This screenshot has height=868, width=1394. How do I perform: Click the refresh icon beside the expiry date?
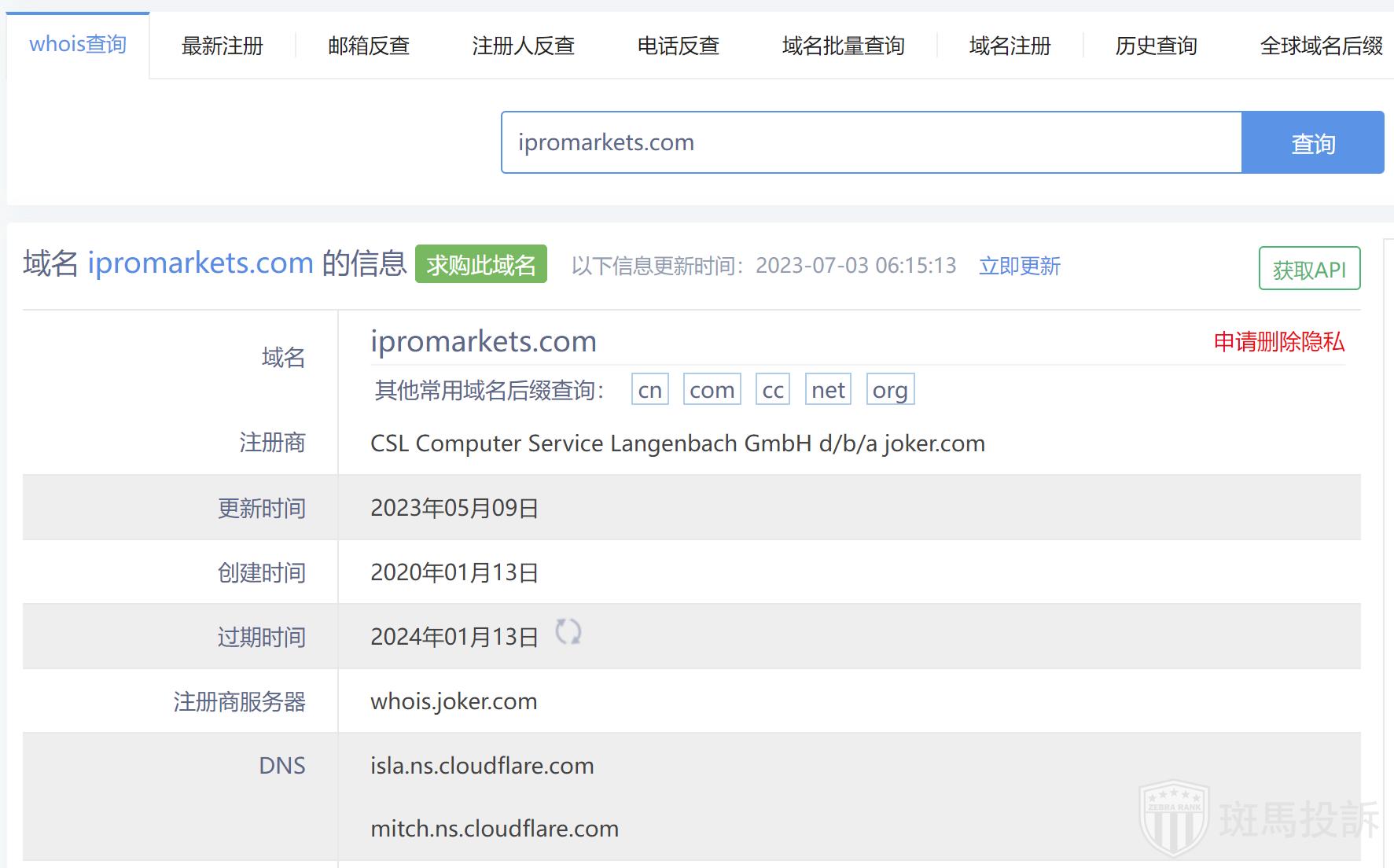568,631
